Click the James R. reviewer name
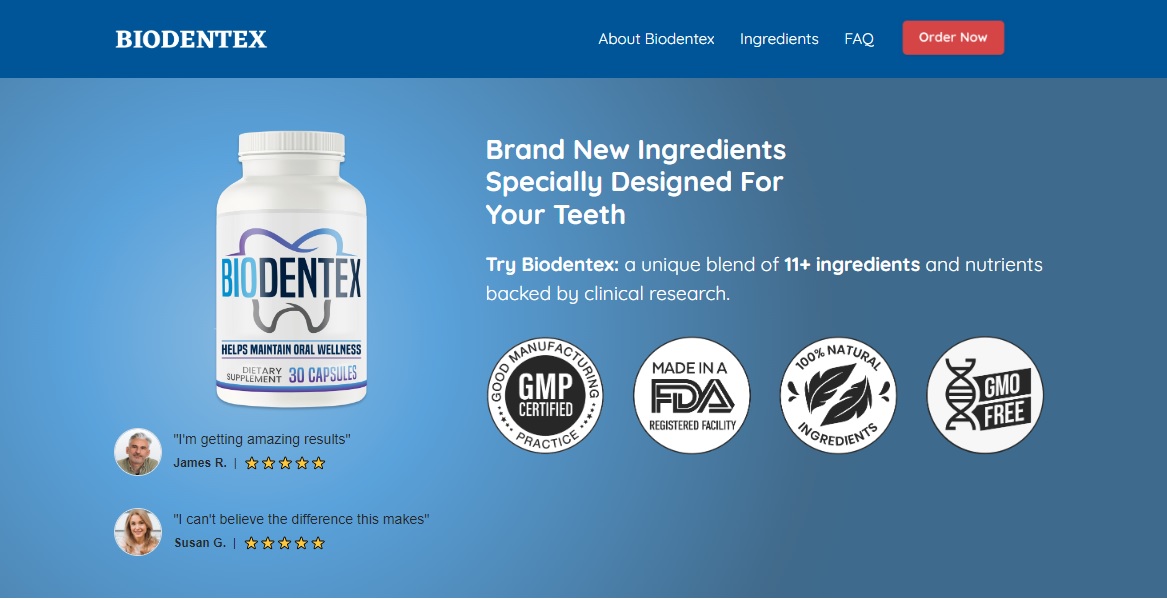Image resolution: width=1167 pixels, height=599 pixels. [x=200, y=463]
